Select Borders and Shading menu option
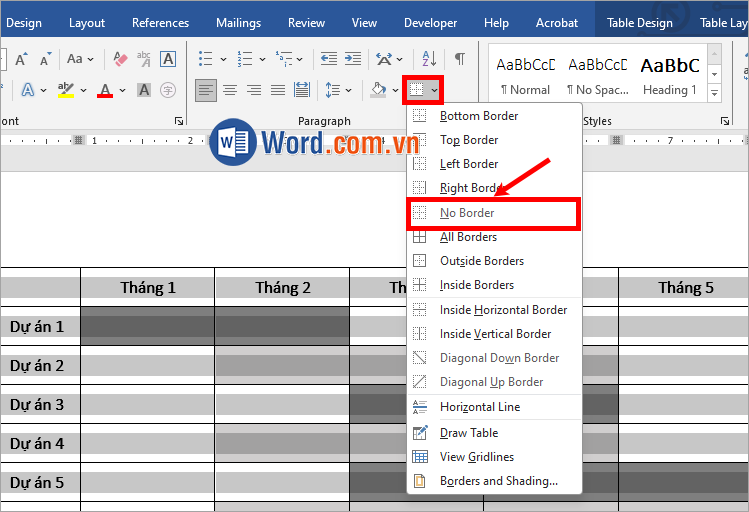749x512 pixels. point(498,481)
